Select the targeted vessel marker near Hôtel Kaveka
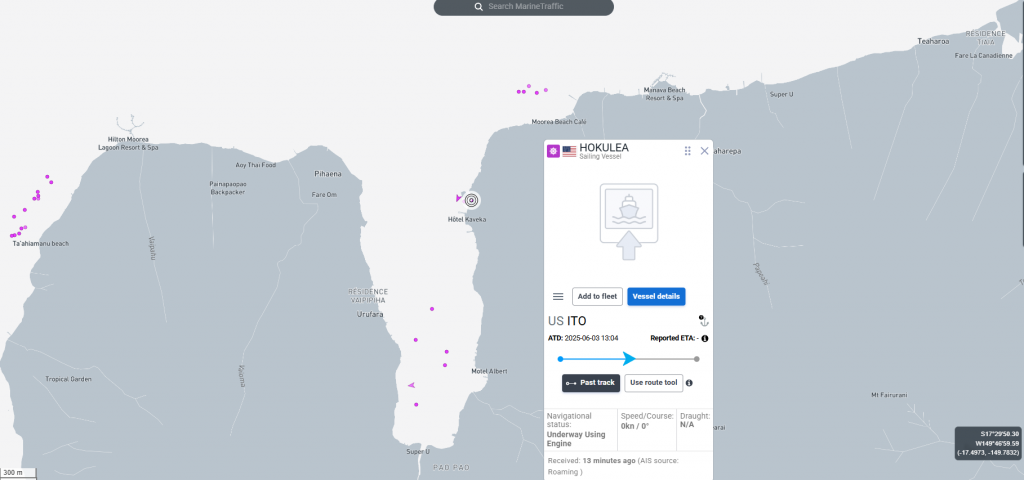 coord(472,199)
